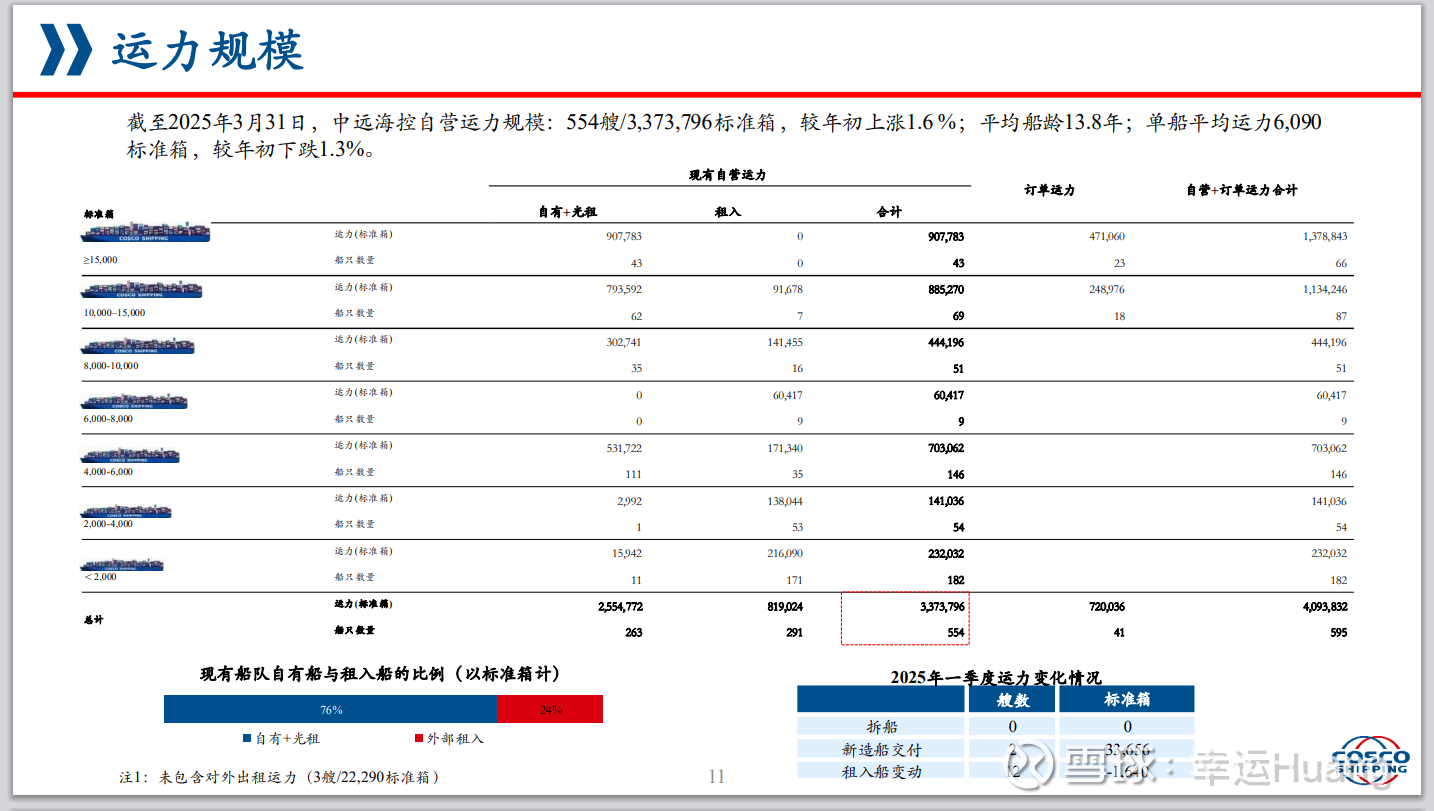
Task: Click the owned capacity value 531,722
Action: tap(623, 448)
